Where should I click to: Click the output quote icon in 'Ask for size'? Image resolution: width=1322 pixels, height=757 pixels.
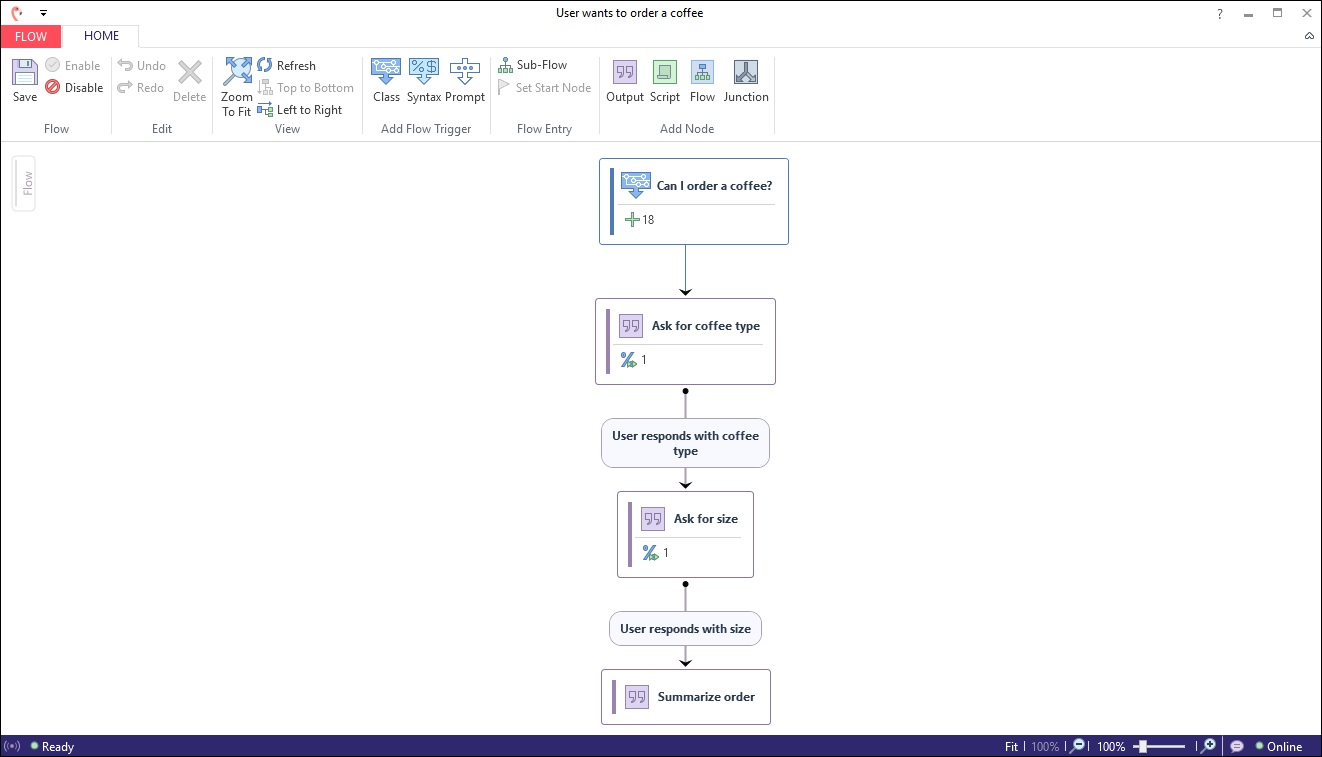click(x=653, y=519)
